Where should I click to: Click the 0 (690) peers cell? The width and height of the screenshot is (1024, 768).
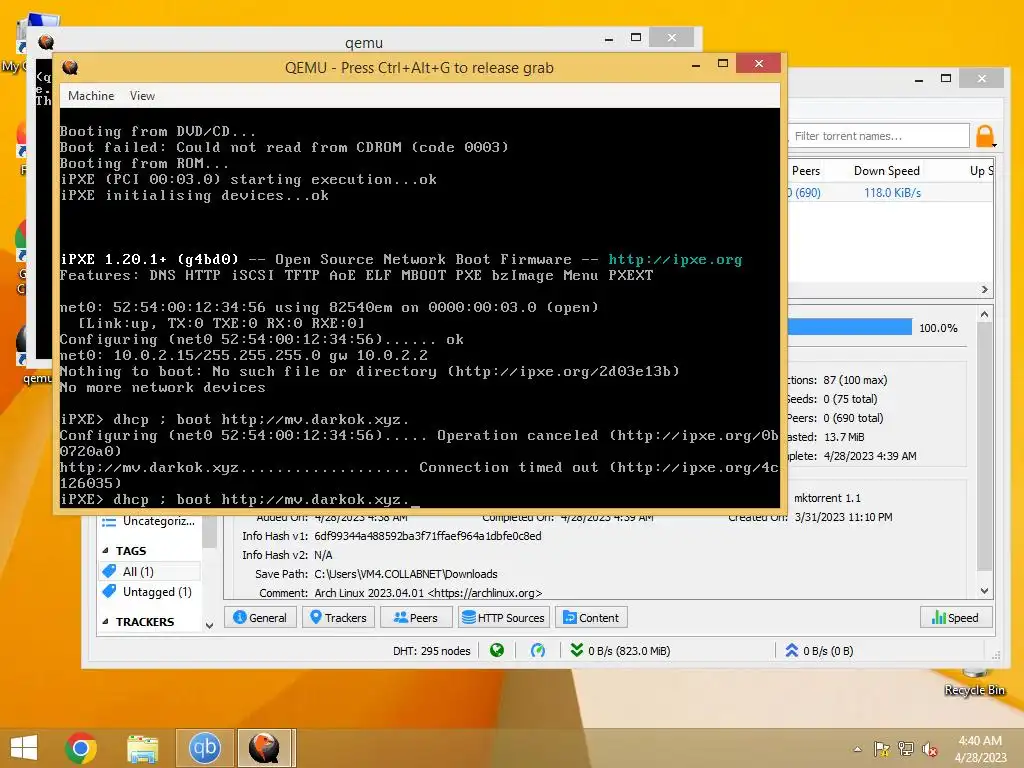(803, 193)
